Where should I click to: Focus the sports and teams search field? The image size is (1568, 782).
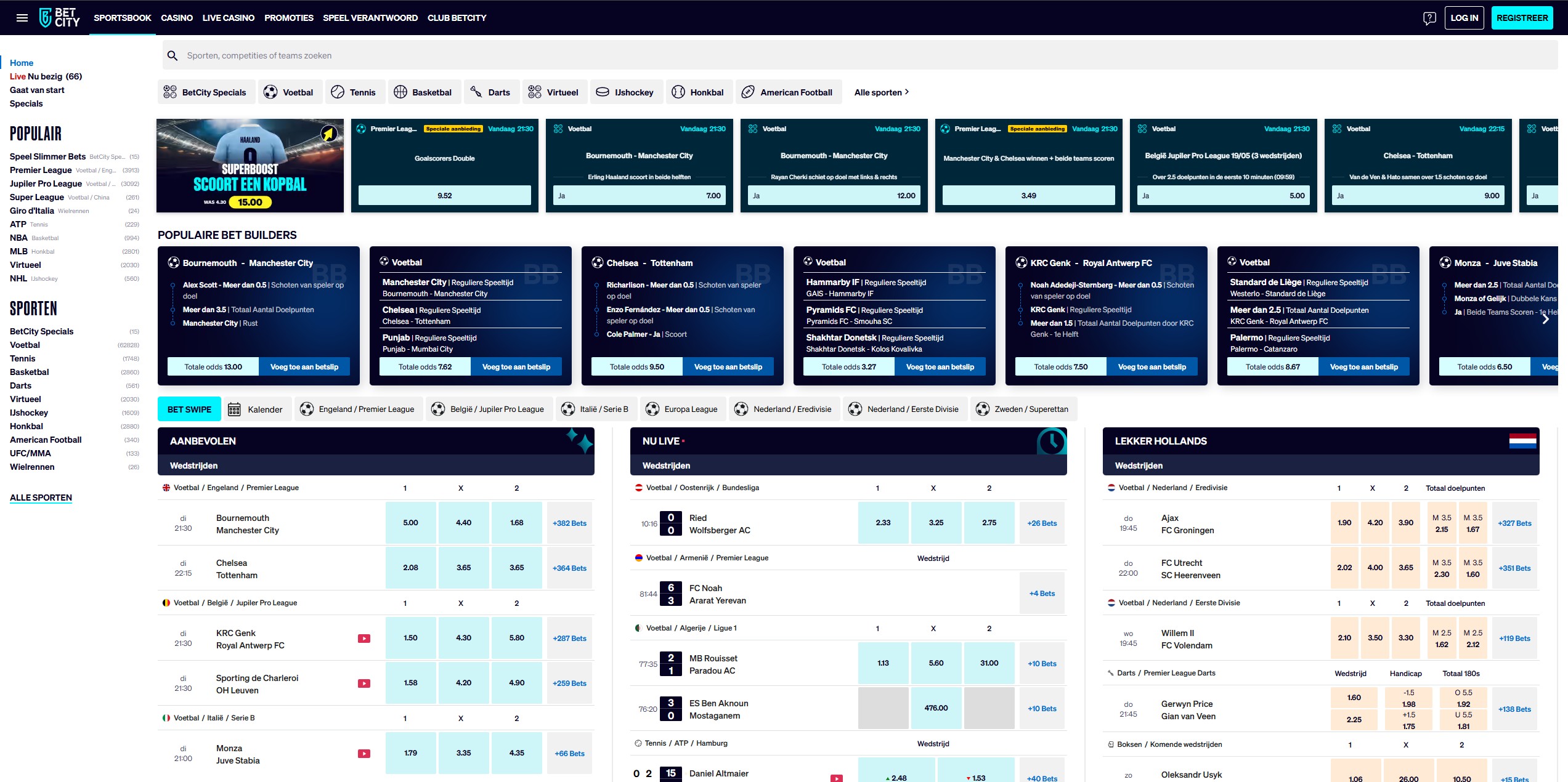click(860, 55)
